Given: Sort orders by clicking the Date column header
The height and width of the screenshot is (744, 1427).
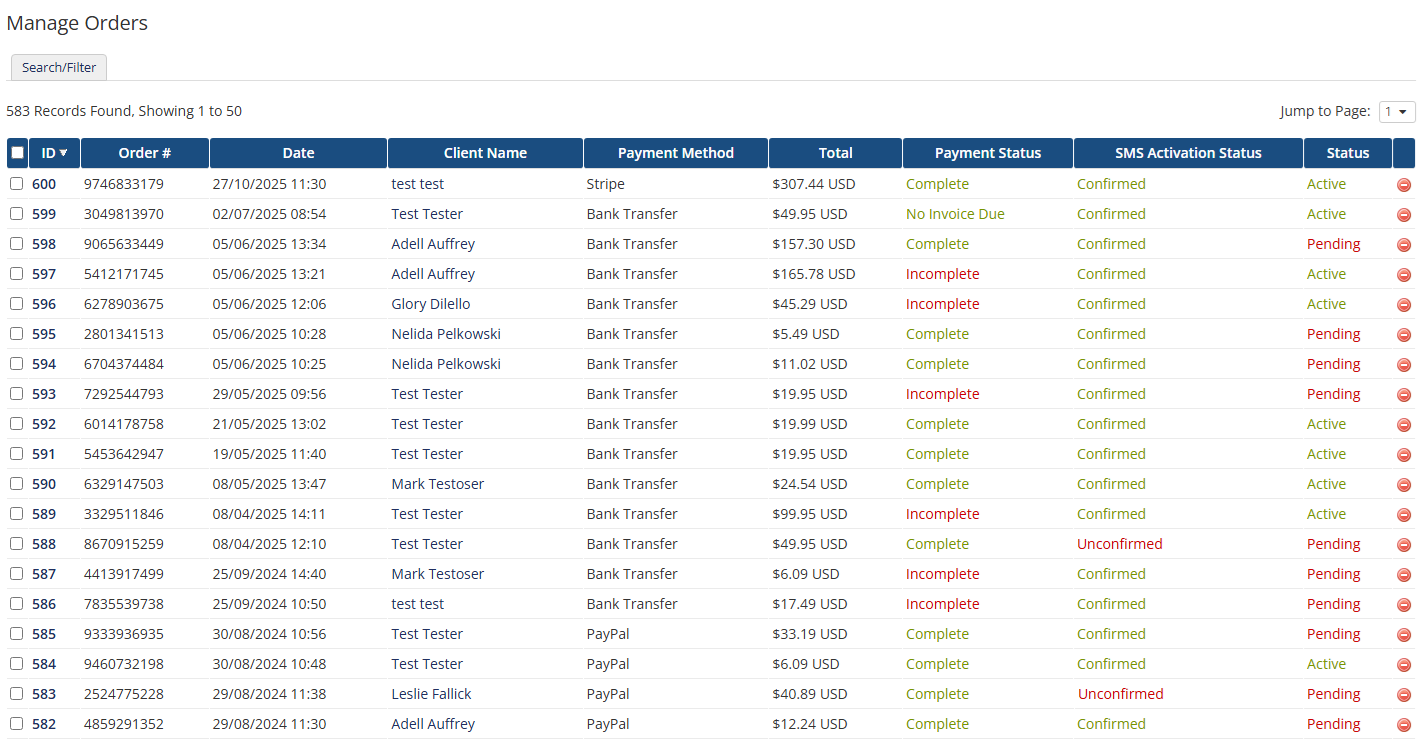Looking at the screenshot, I should (x=298, y=152).
